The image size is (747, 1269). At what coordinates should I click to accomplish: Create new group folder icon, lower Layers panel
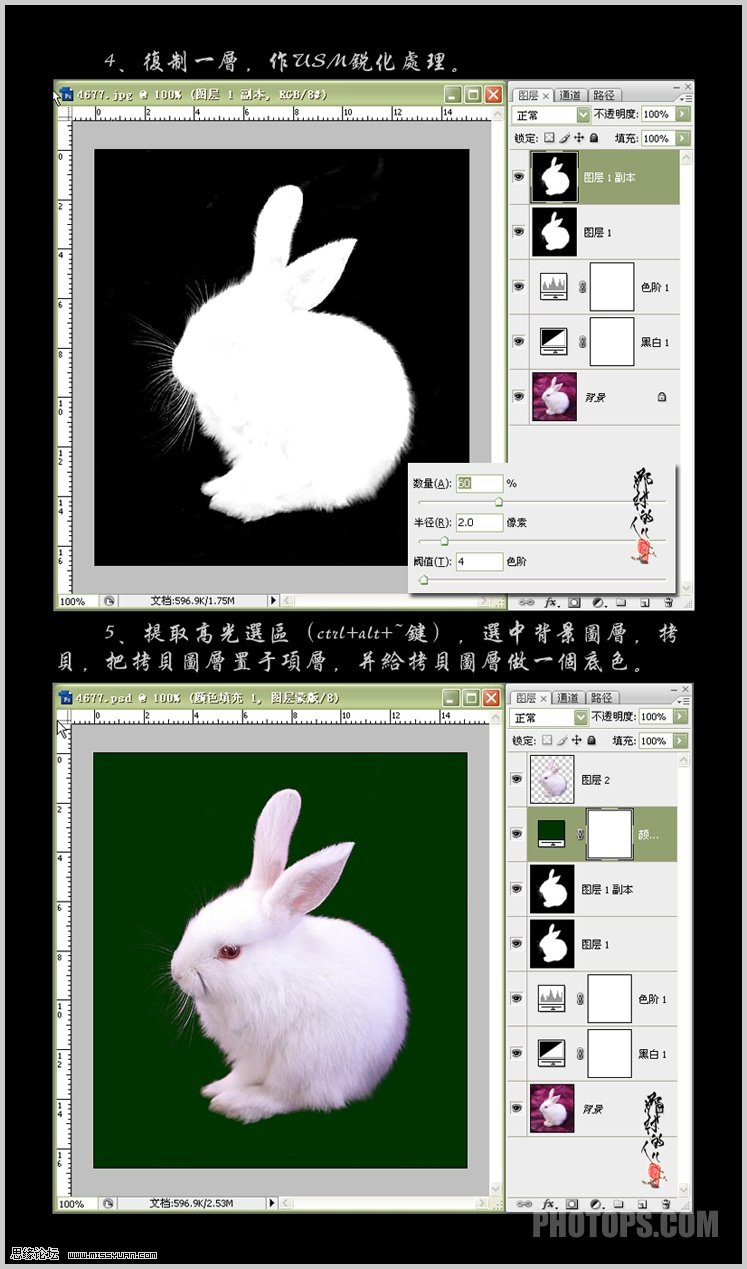[x=620, y=1204]
